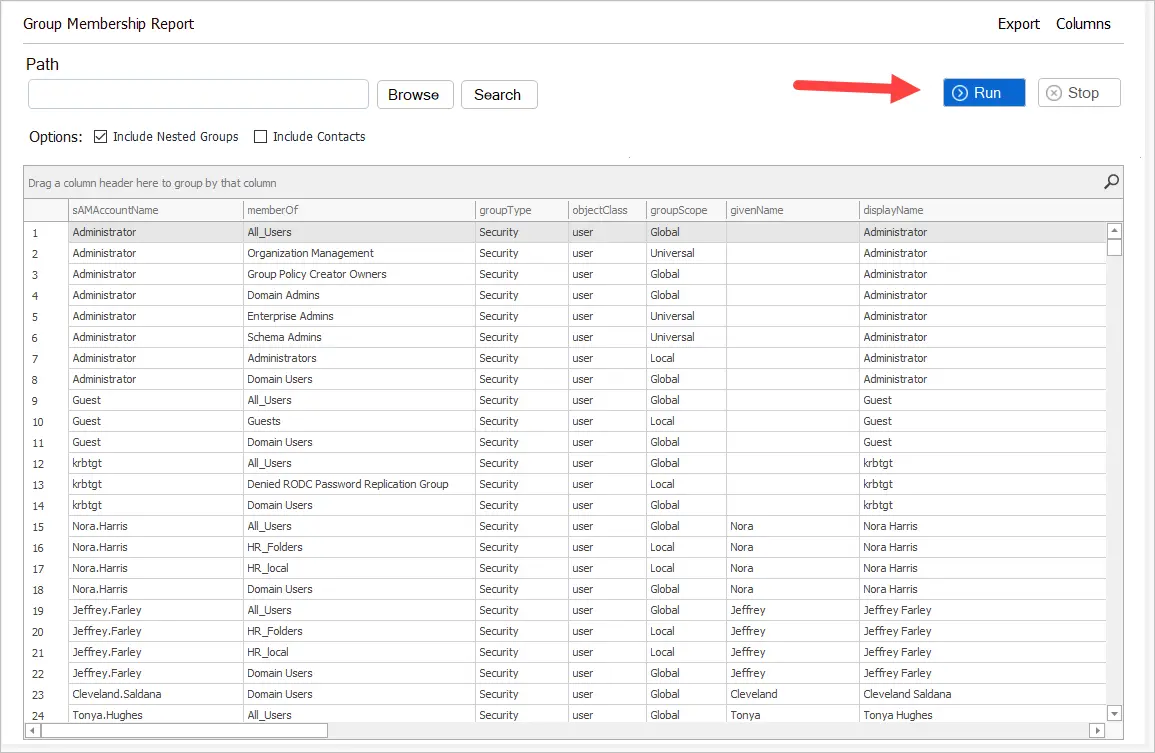Sort by displayName column header
Screen dimensions: 1155x753
click(x=983, y=210)
